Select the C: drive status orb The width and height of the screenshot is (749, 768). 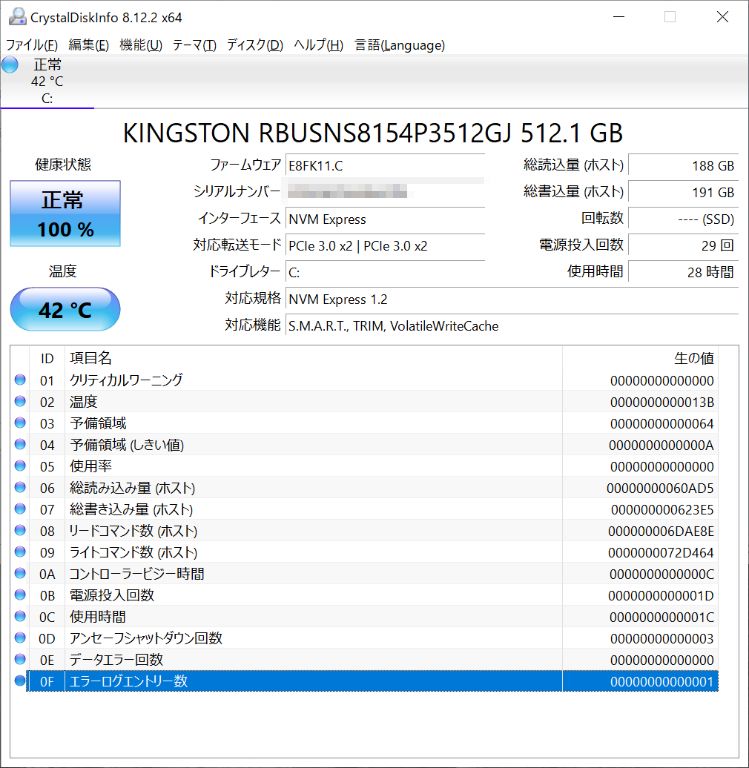[x=10, y=65]
